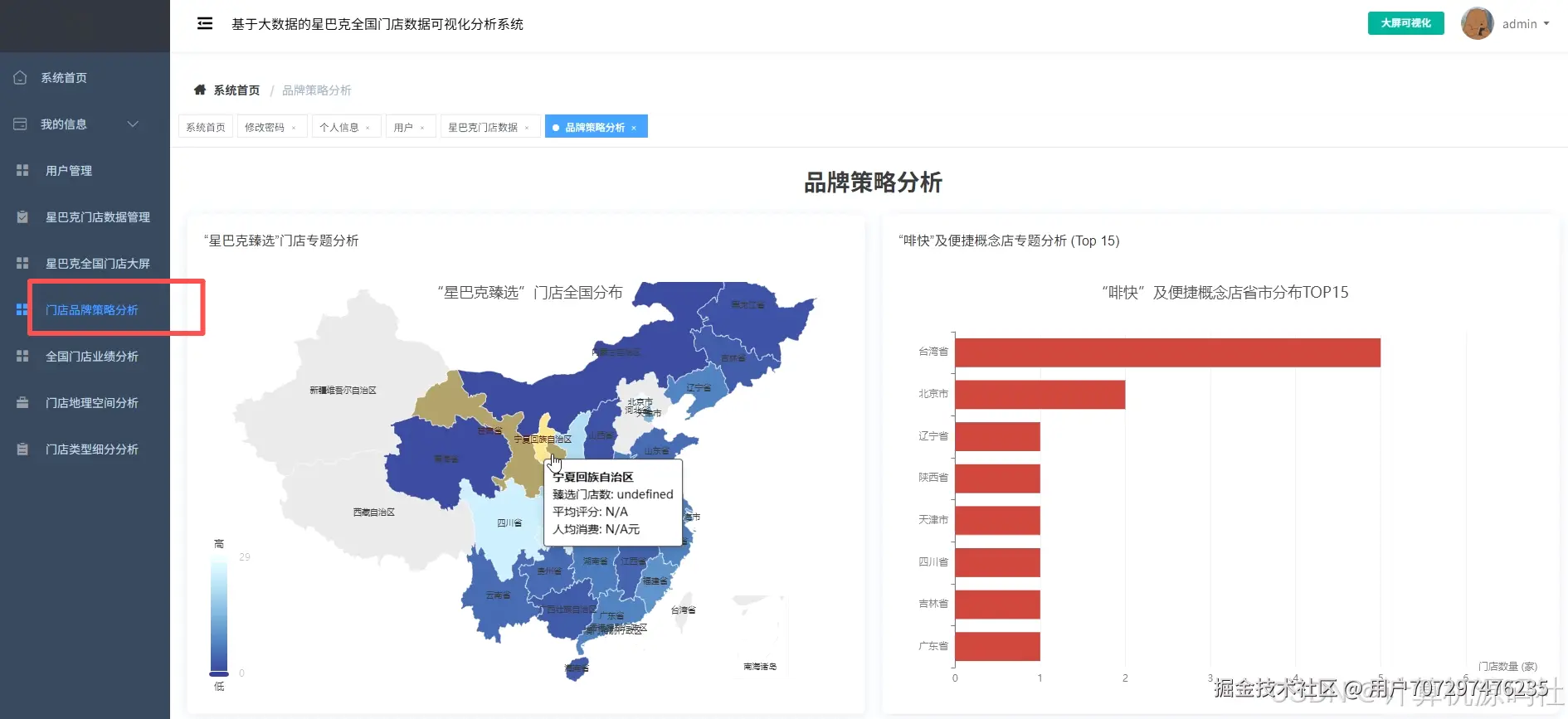Click the green 大屏可视化 button
Viewport: 1568px width, 719px height.
pyautogui.click(x=1405, y=23)
